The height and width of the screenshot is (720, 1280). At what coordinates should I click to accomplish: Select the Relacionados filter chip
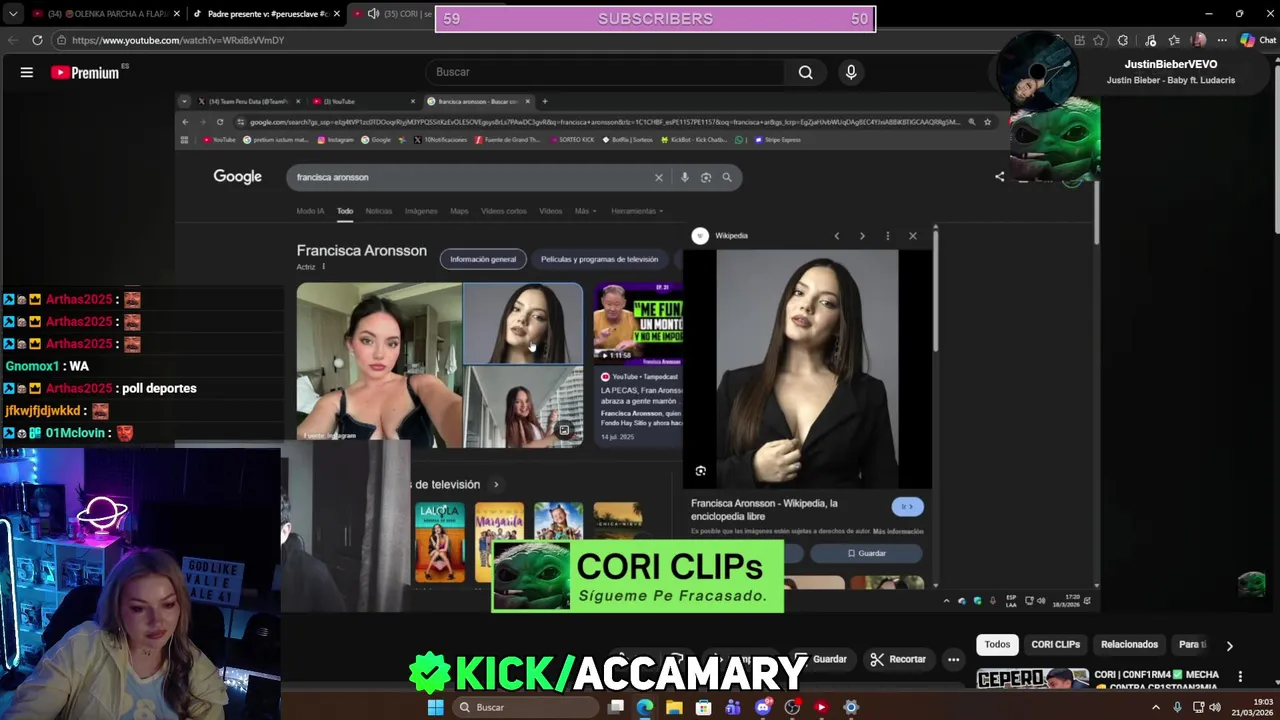(1129, 645)
